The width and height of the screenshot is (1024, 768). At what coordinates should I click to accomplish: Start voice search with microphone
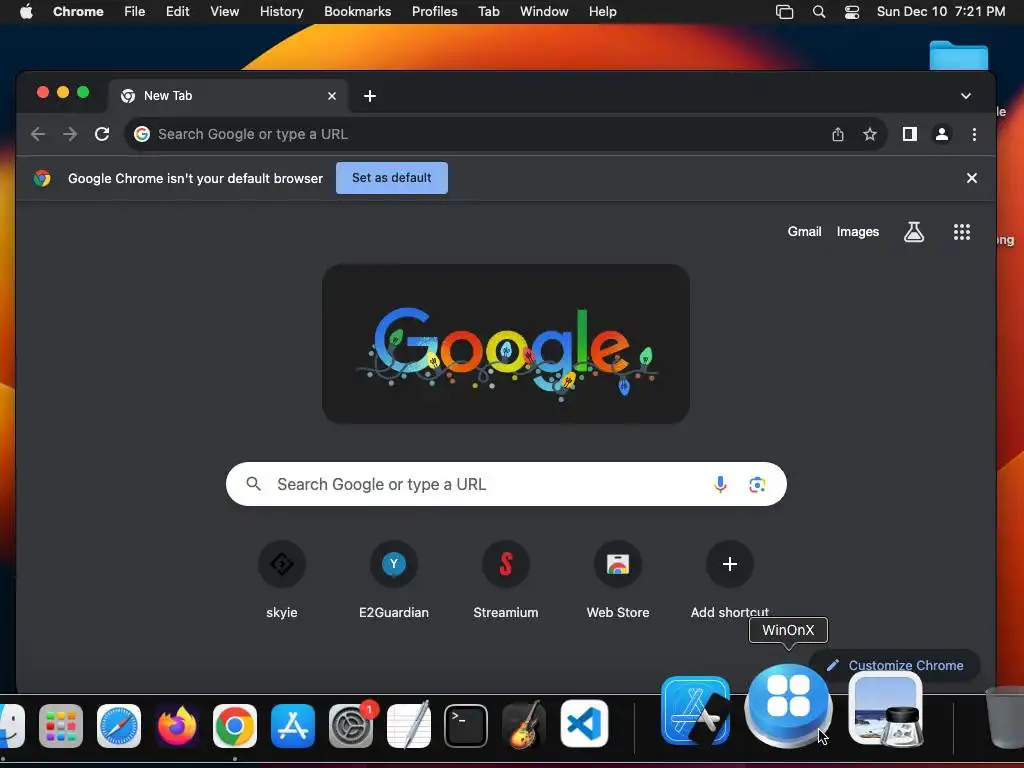coord(720,484)
